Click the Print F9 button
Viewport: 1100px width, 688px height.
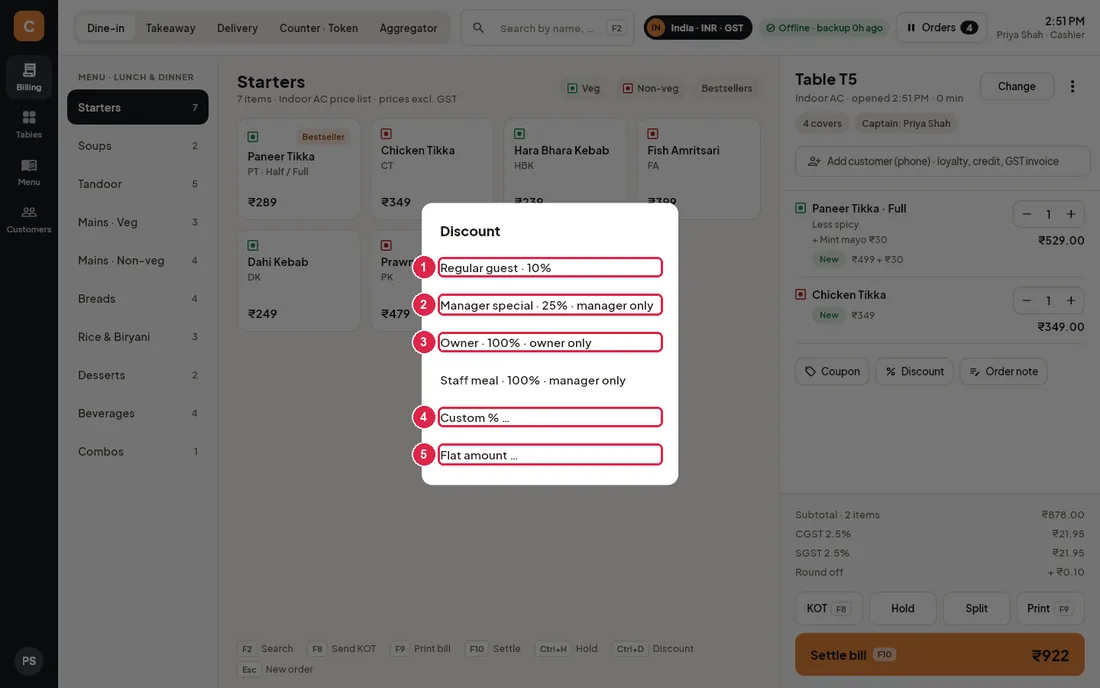1050,608
